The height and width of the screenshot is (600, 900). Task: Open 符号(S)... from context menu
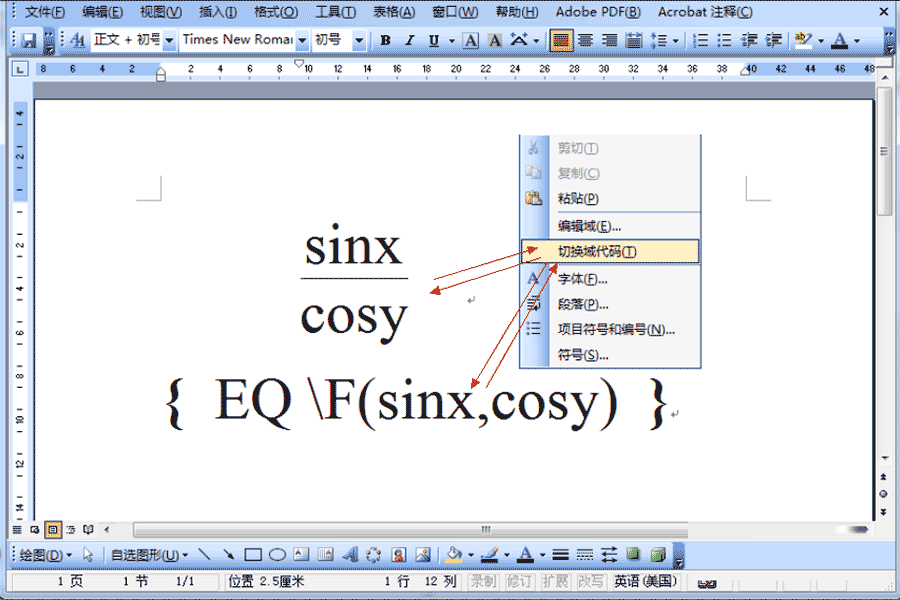click(610, 355)
